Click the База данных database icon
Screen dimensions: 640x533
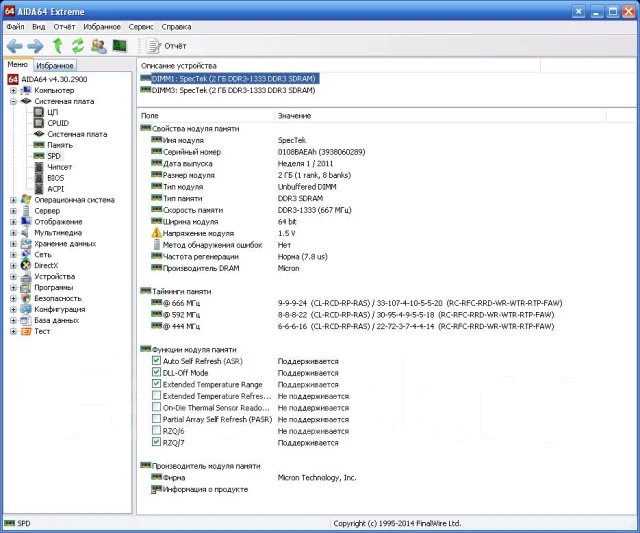click(x=26, y=320)
